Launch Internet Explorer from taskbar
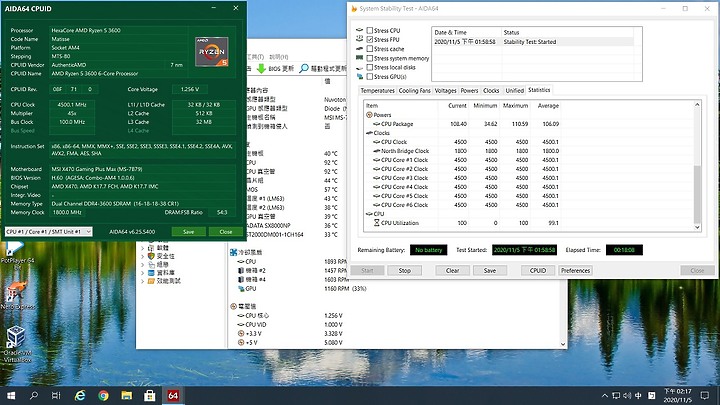This screenshot has height=405, width=720. [x=80, y=395]
